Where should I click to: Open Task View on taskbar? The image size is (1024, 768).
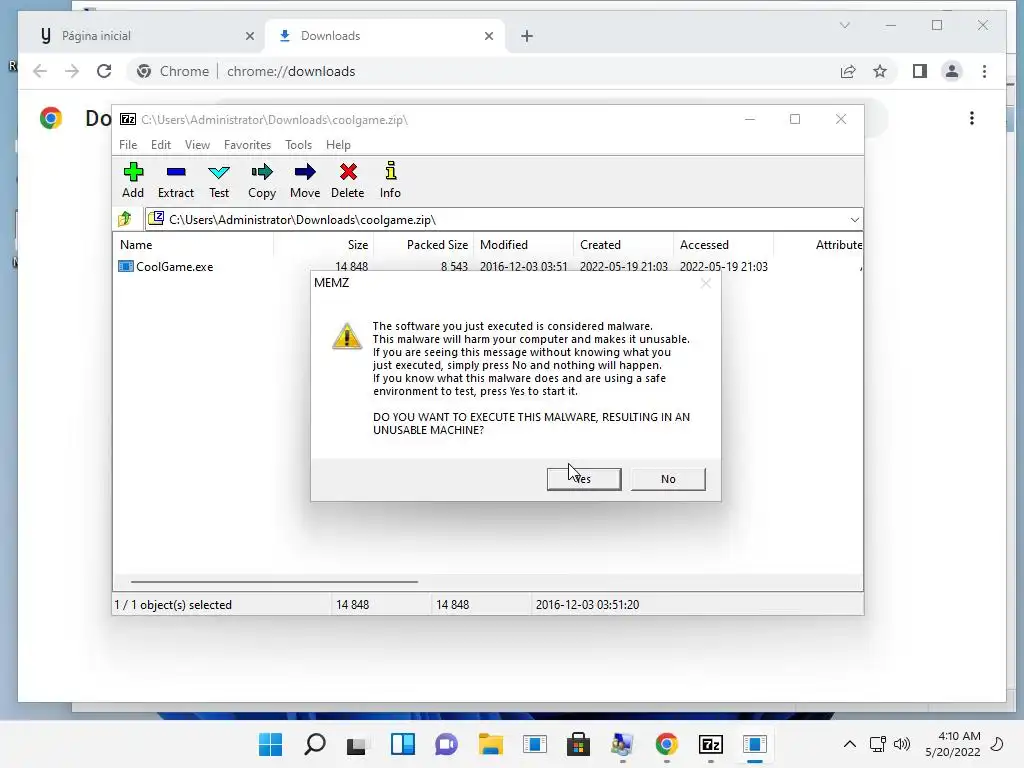coord(357,744)
